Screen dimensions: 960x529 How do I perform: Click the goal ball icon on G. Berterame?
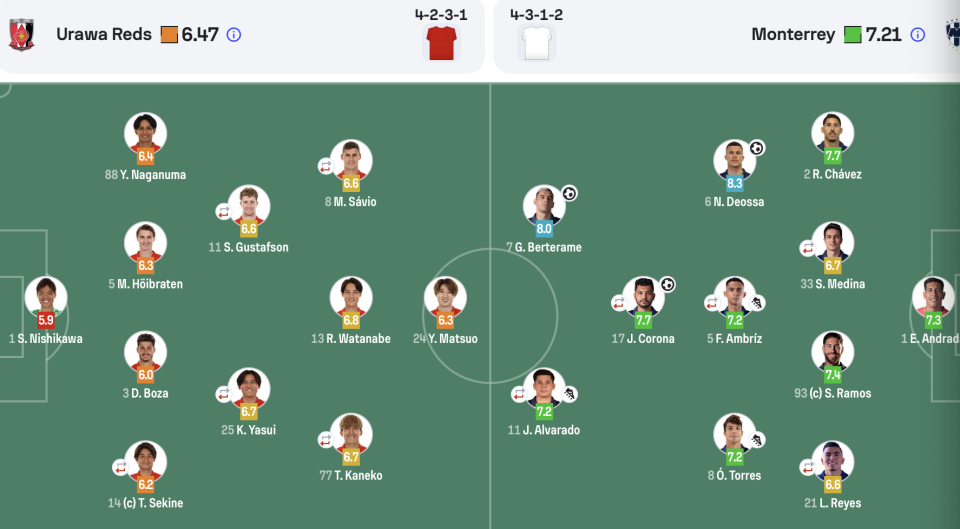(569, 193)
